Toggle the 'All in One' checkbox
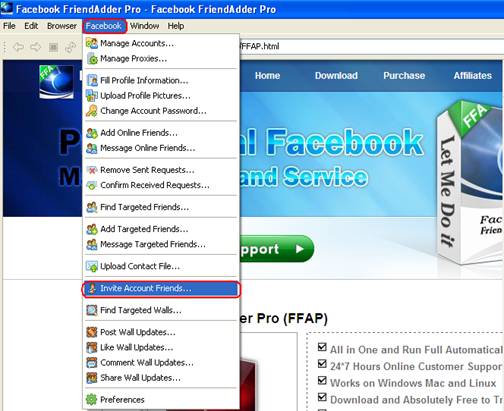The width and height of the screenshot is (504, 411). tap(322, 347)
